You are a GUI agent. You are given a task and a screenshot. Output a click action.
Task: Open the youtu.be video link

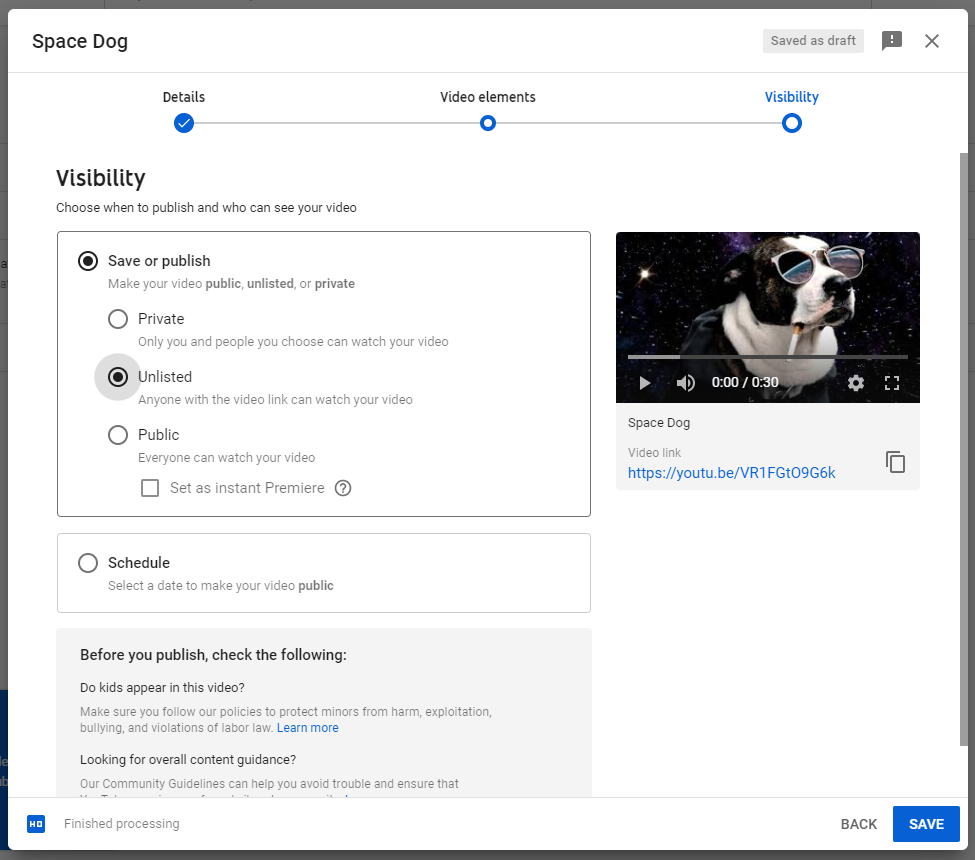[731, 473]
